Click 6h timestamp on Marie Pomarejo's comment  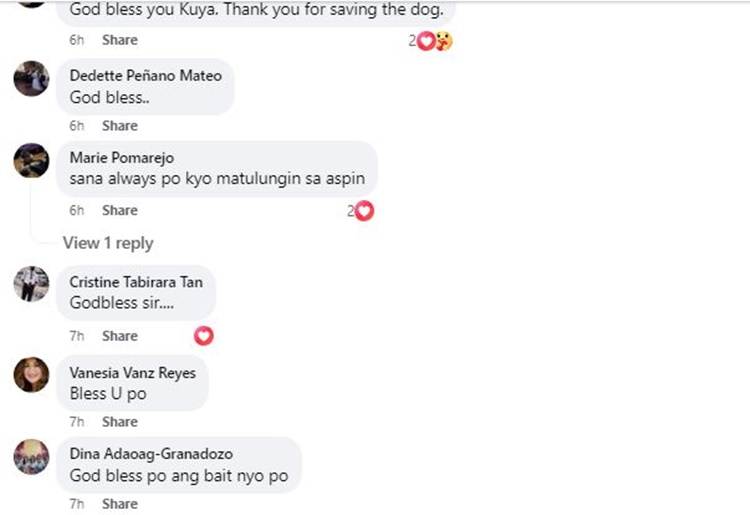point(77,210)
